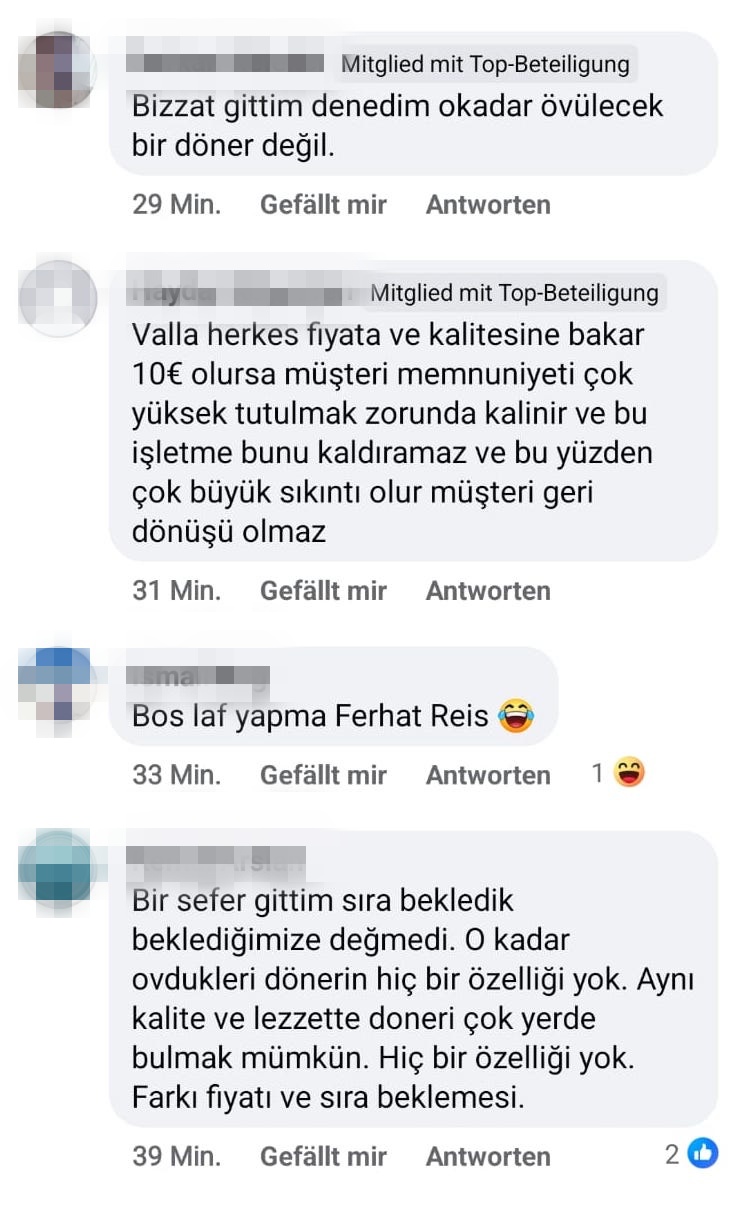This screenshot has height=1208, width=736.
Task: Open the second commenter's profile picture
Action: click(57, 297)
